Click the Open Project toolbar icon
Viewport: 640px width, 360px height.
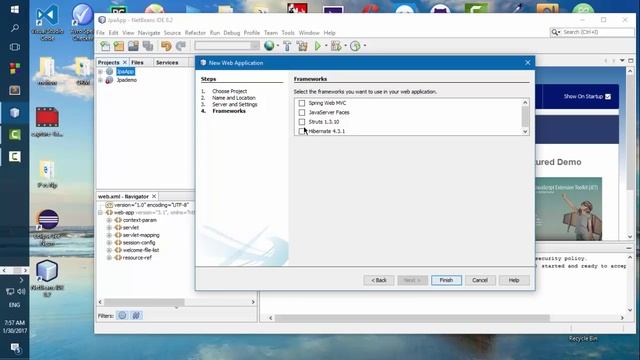point(133,46)
